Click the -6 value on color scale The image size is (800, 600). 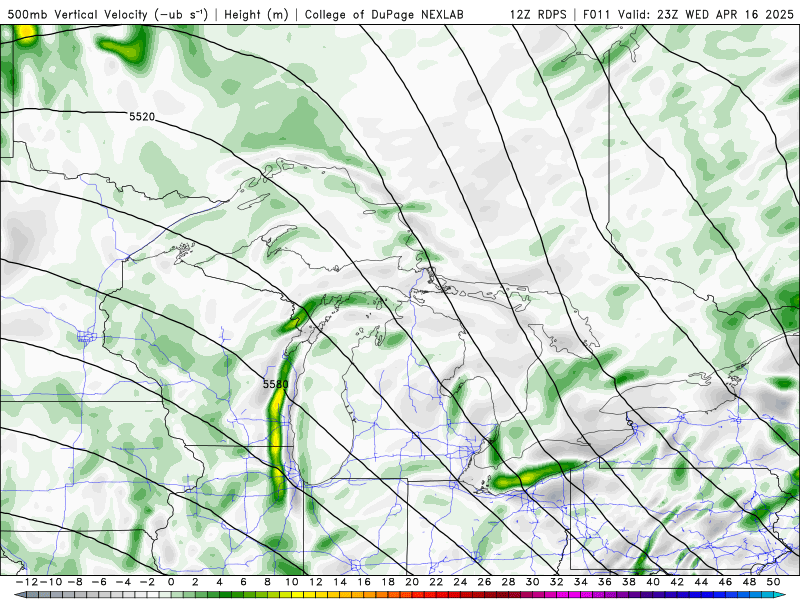coord(98,582)
